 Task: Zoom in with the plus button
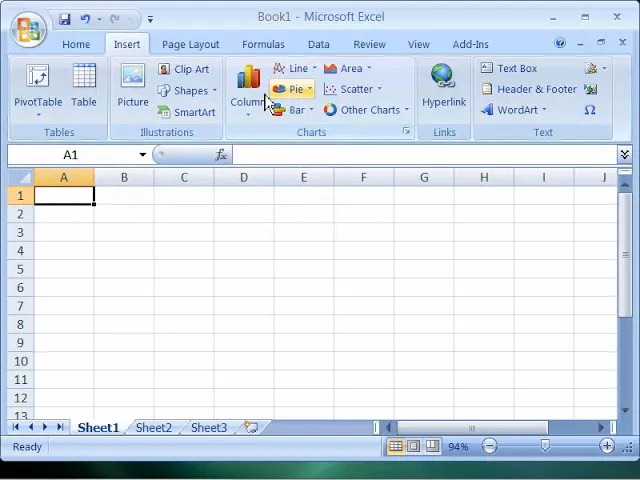point(607,446)
